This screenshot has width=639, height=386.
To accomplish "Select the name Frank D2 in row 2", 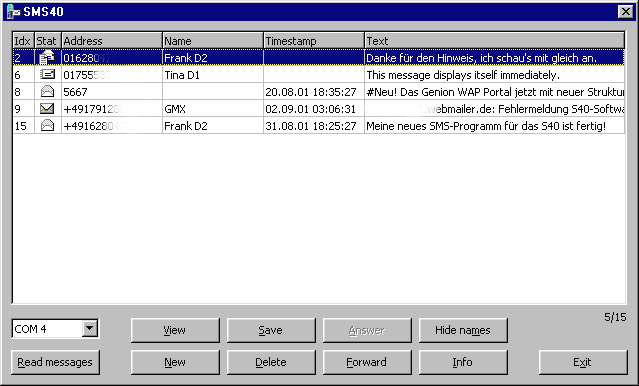I will tap(186, 58).
